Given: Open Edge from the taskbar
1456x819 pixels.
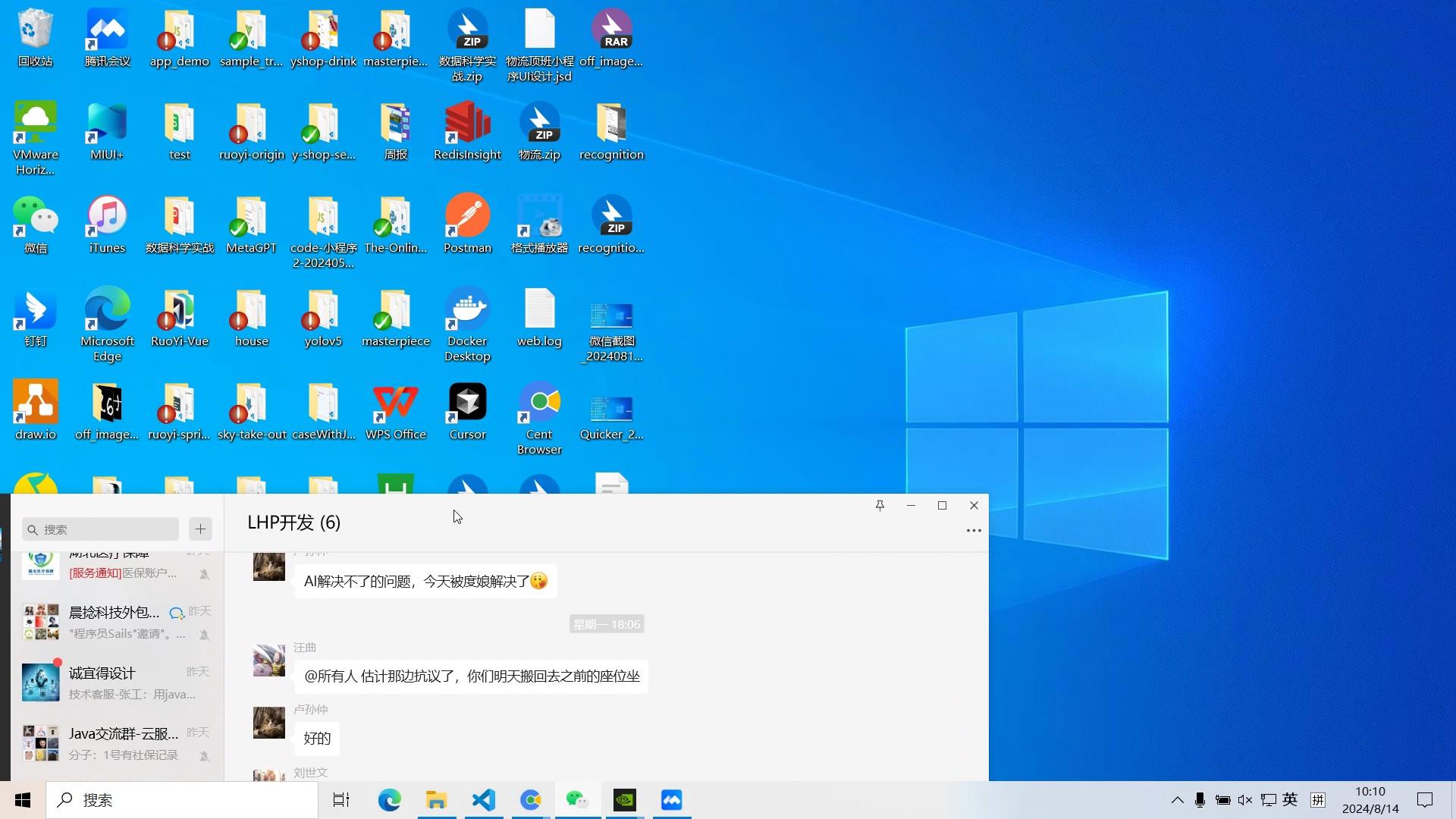Looking at the screenshot, I should click(389, 800).
